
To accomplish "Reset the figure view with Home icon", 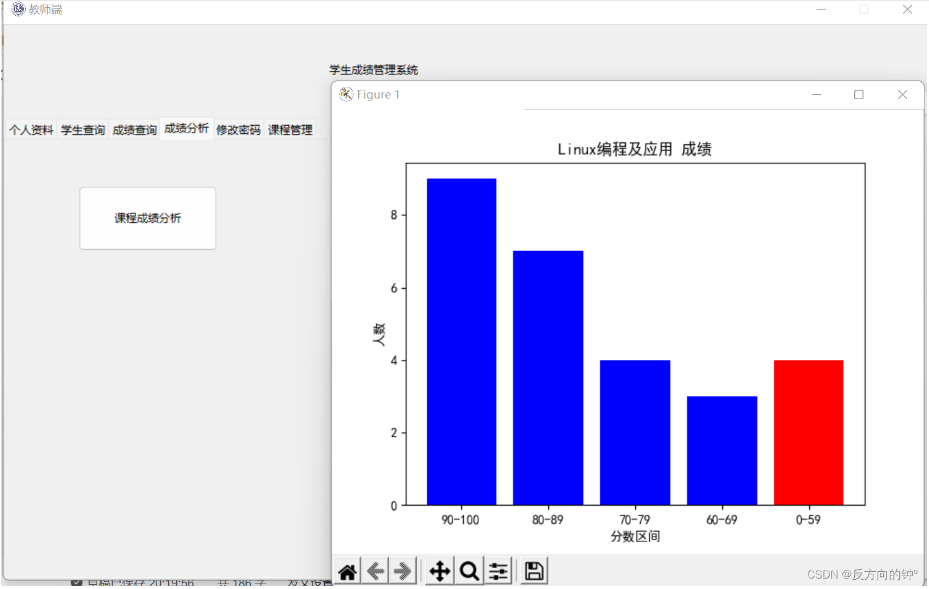I will [348, 571].
